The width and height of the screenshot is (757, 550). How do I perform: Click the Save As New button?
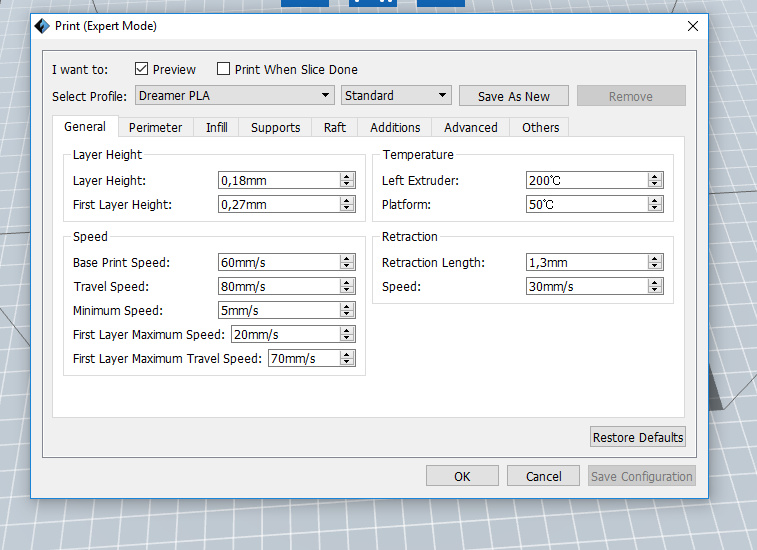pyautogui.click(x=513, y=96)
